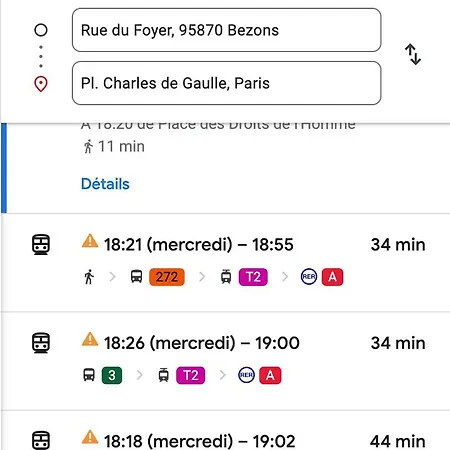Click the green bus 3 badge
Viewport: 450px width, 450px height.
tap(112, 375)
